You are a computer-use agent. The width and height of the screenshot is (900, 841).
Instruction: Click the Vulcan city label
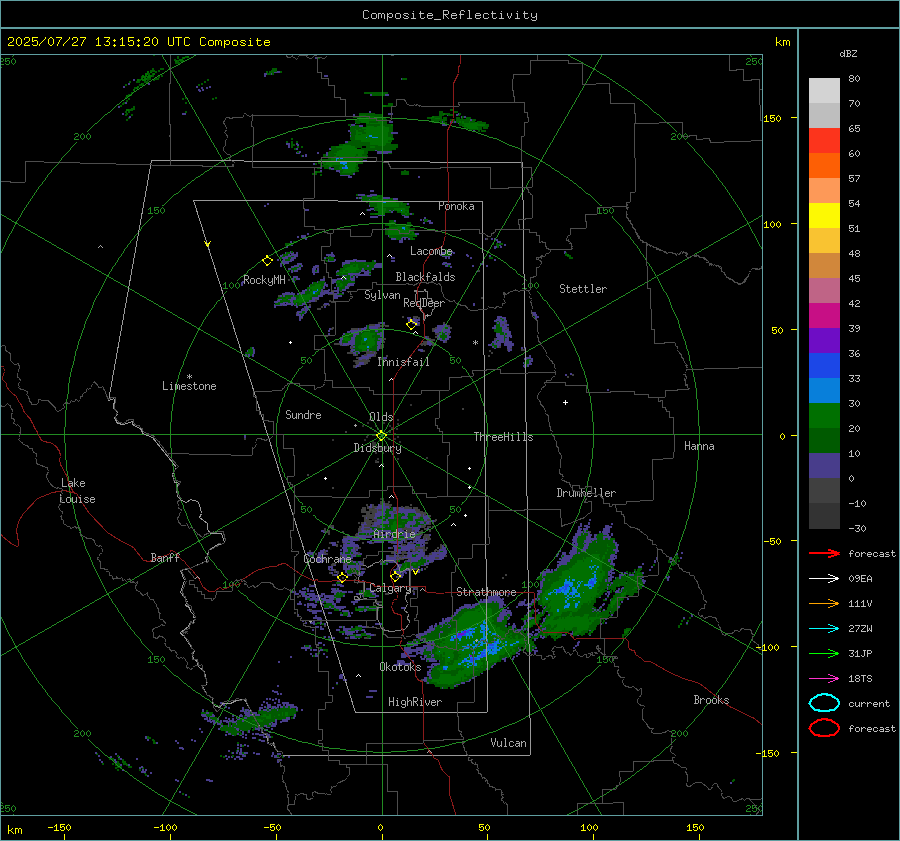[509, 743]
